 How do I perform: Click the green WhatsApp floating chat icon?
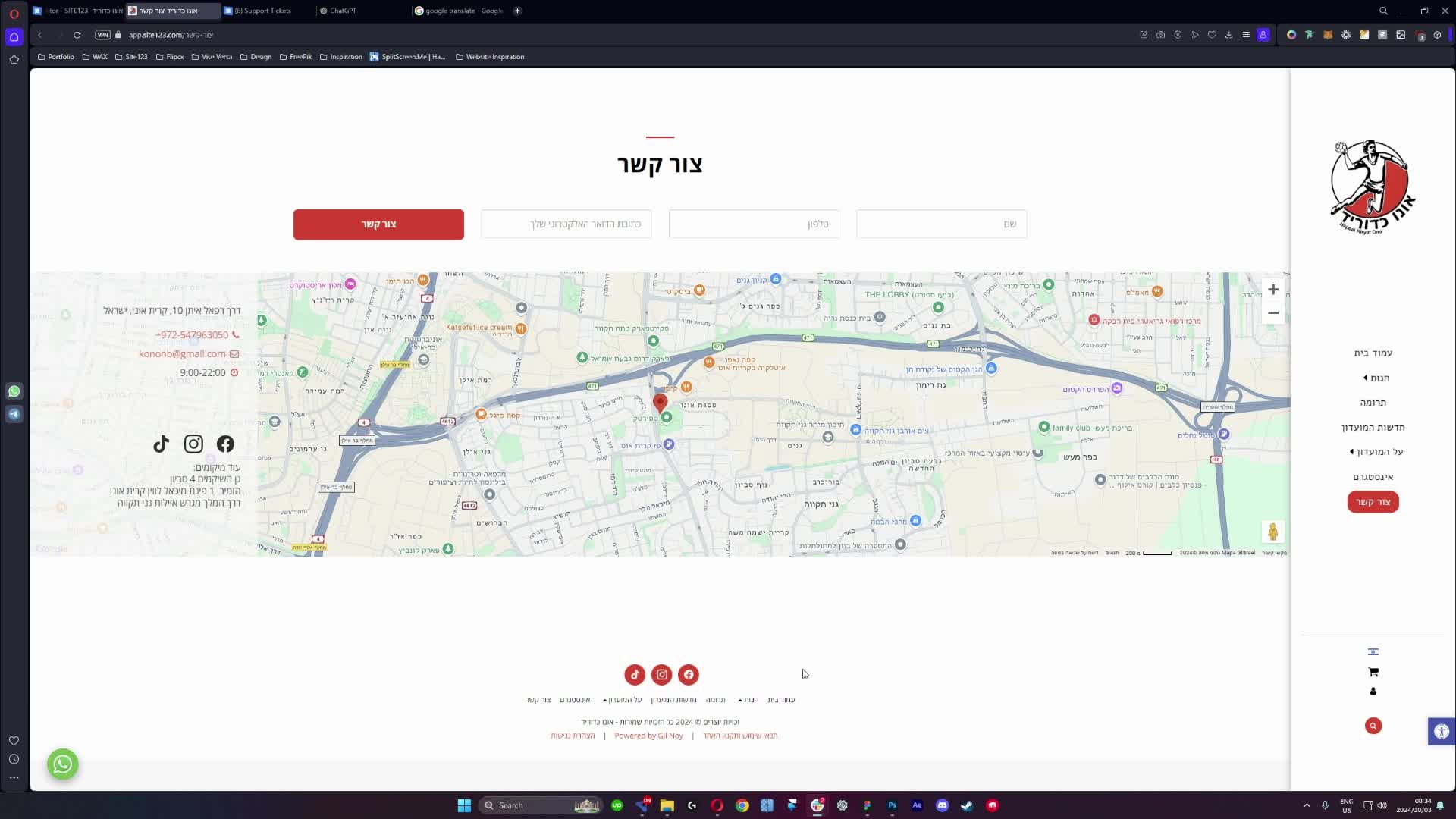tap(63, 764)
